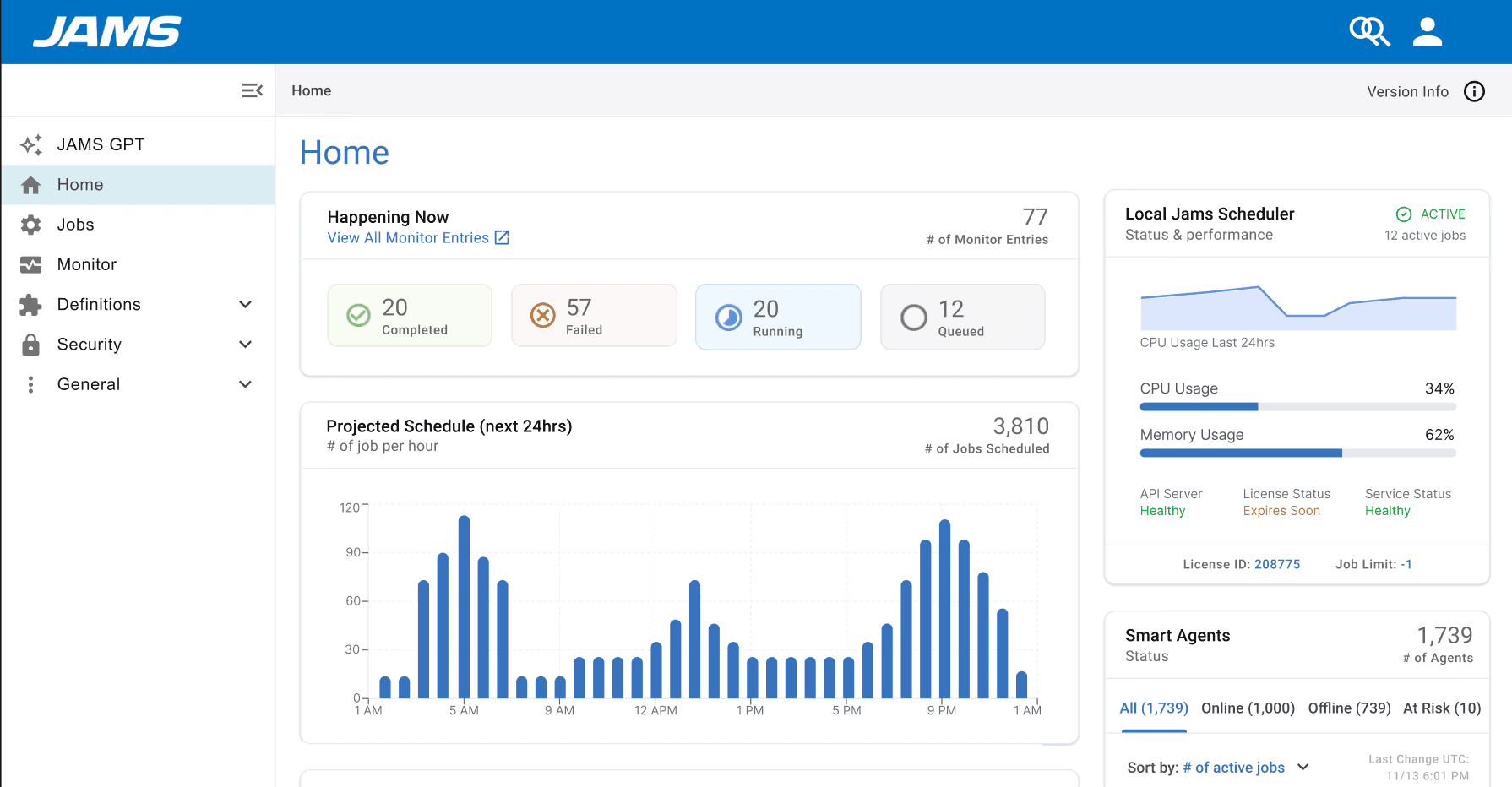Click the 'Expires Soon' license status

pyautogui.click(x=1281, y=511)
